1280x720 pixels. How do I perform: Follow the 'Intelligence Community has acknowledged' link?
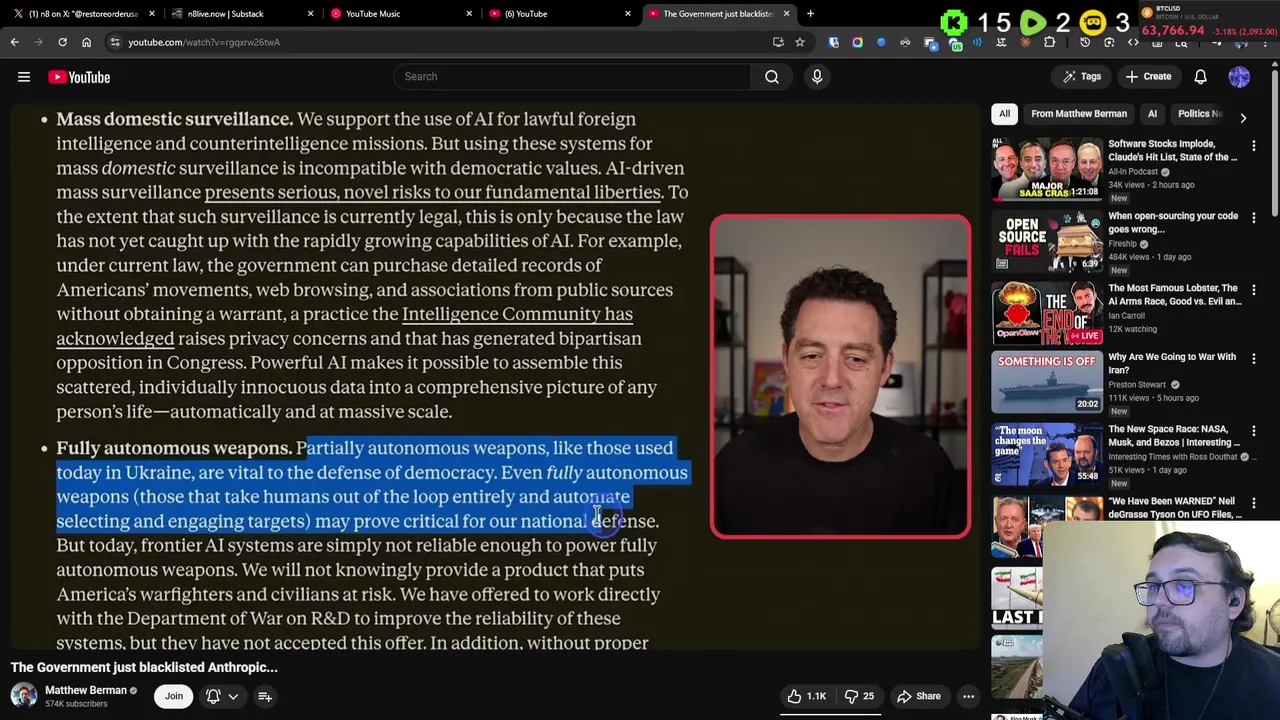click(x=517, y=314)
